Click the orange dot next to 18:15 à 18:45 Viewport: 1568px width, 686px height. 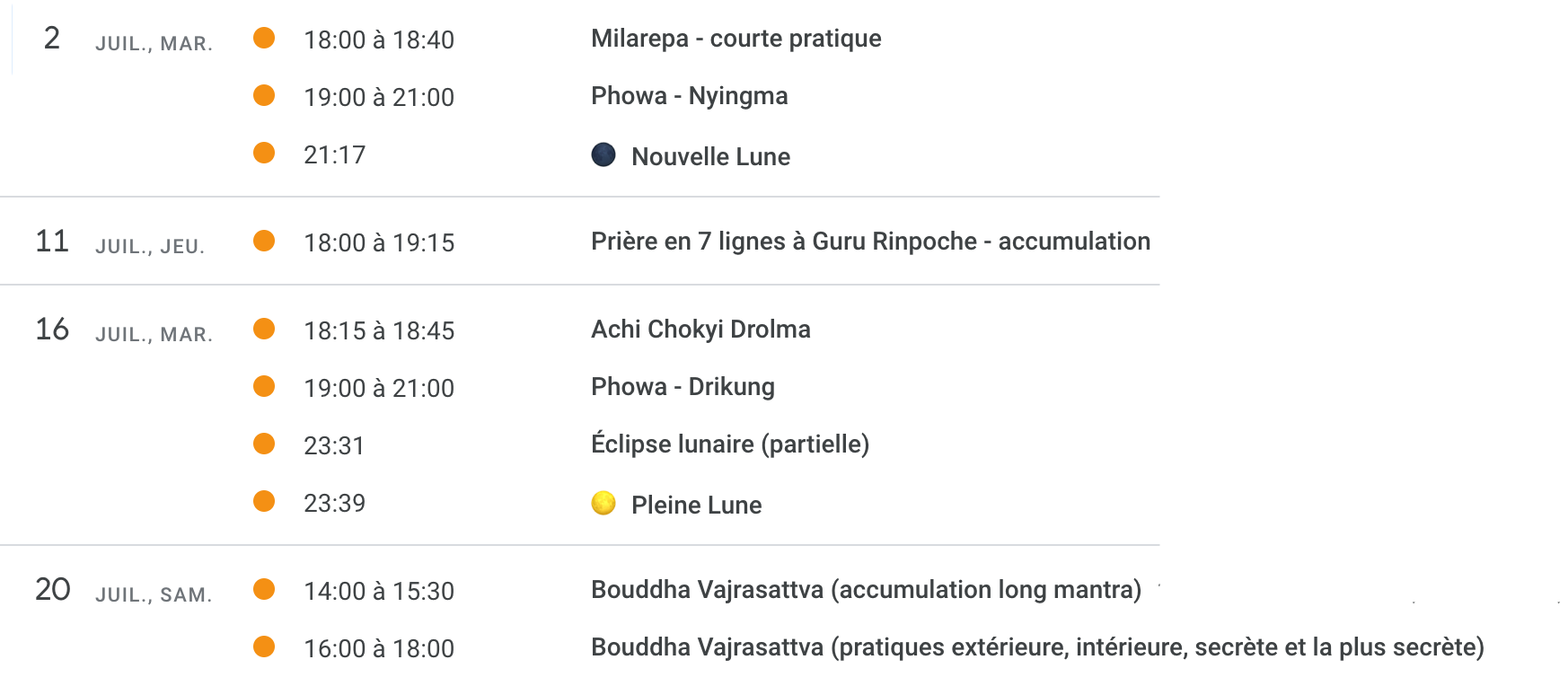point(264,329)
